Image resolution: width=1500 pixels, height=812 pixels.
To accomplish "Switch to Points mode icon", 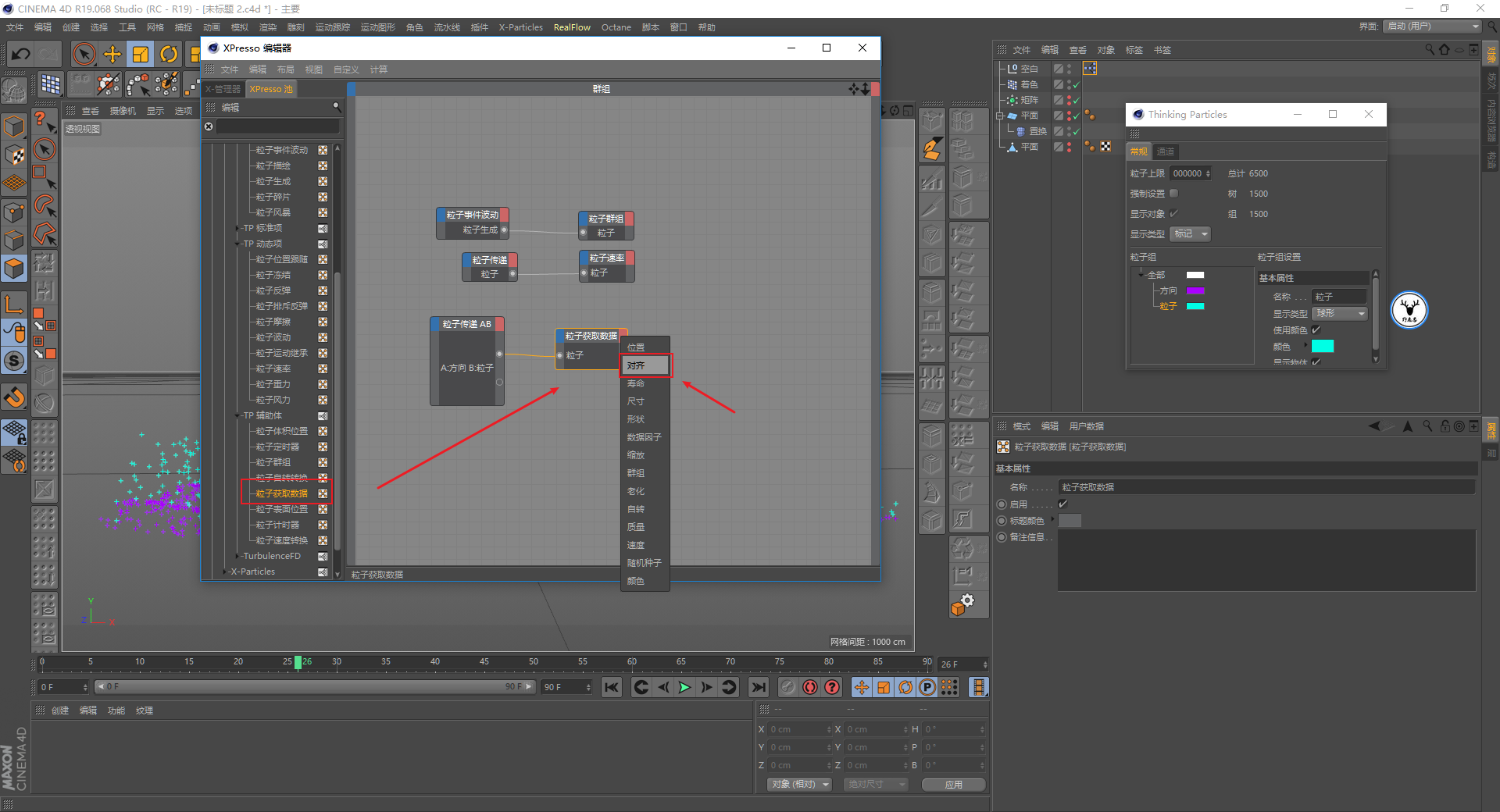I will pos(15,212).
